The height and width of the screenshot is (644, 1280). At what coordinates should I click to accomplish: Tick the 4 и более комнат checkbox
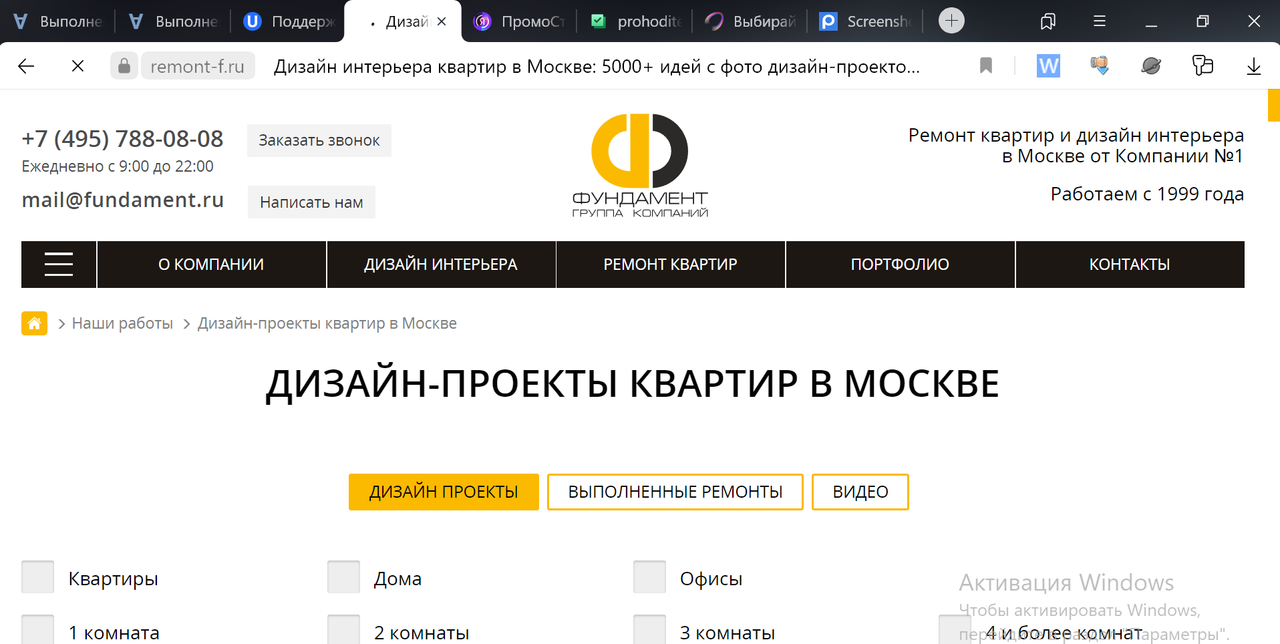[955, 630]
